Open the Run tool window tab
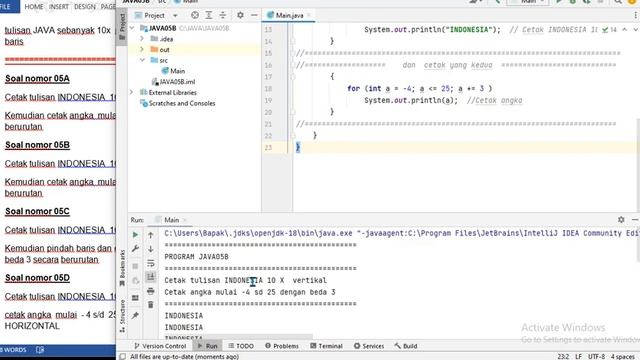This screenshot has height=360, width=640. 208,346
